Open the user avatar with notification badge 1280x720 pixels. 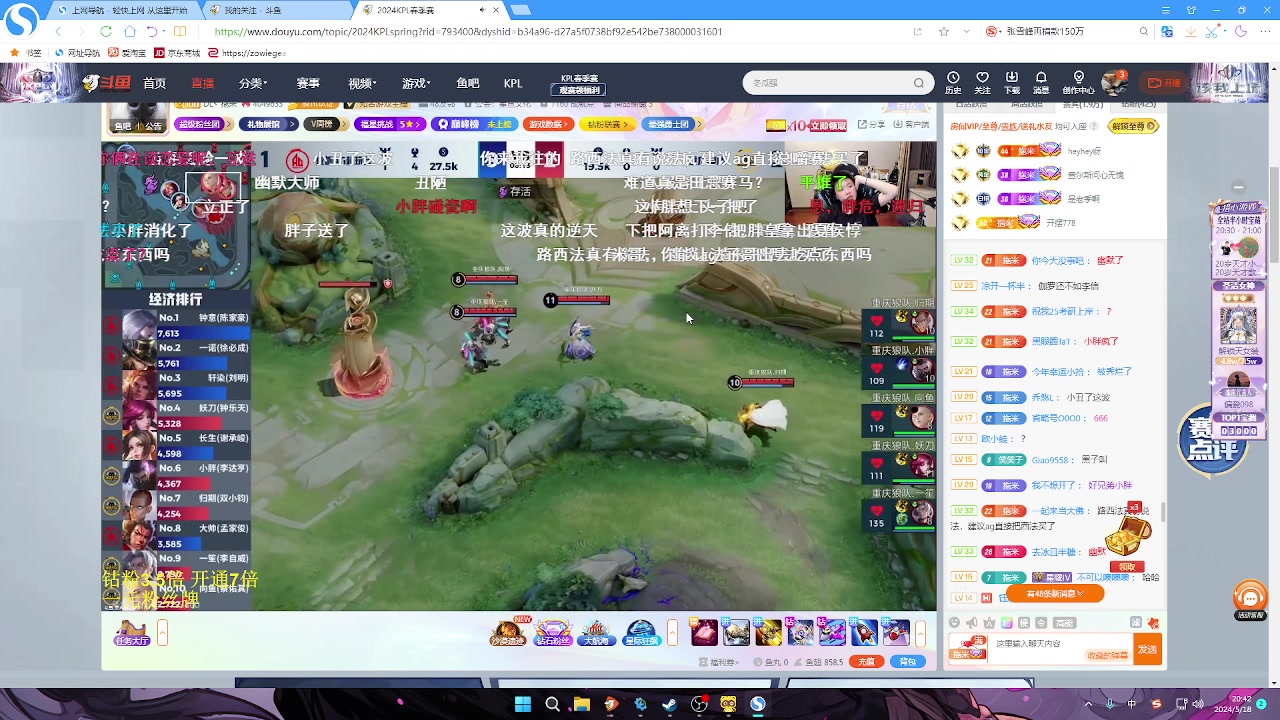click(x=1114, y=82)
